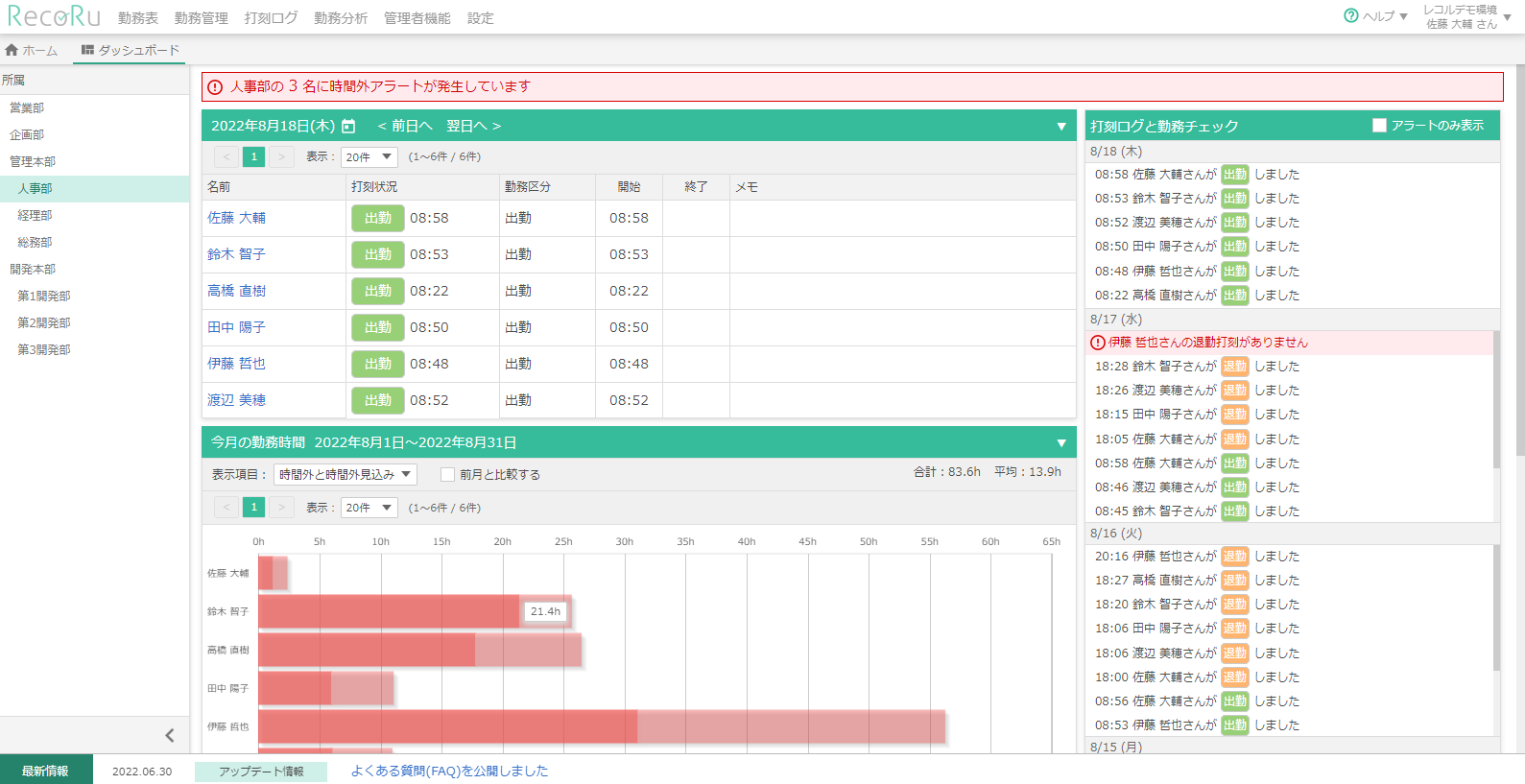Click the overtime alert warning icon
This screenshot has width=1525, height=784.
215,87
